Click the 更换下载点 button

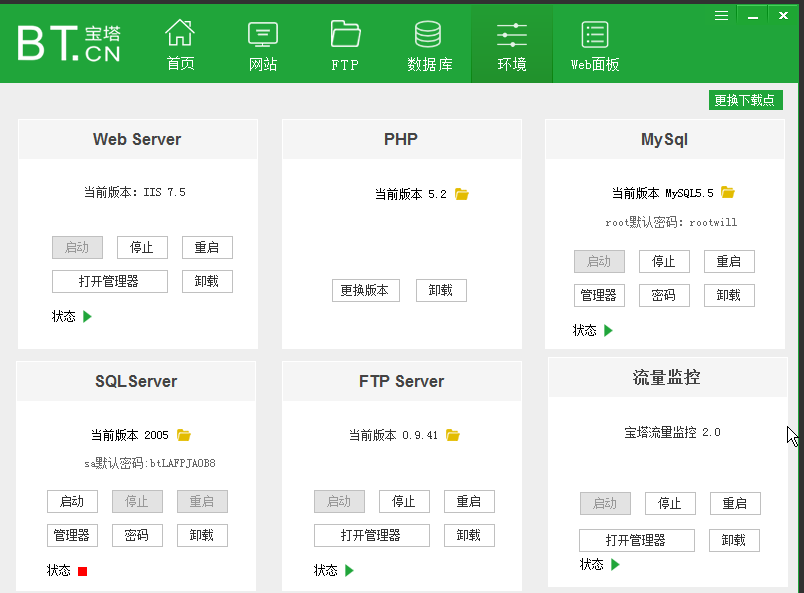(746, 100)
